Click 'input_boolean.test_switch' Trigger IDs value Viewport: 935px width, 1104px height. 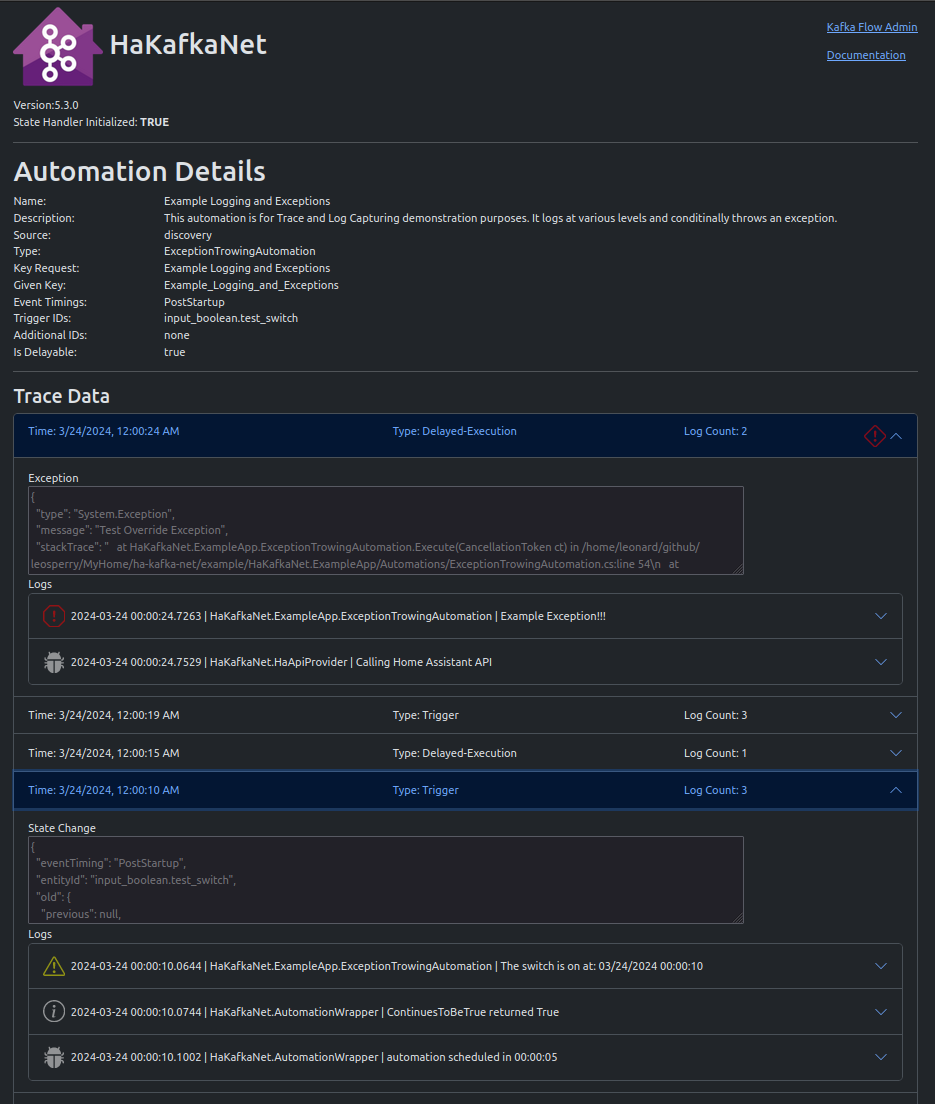click(231, 318)
